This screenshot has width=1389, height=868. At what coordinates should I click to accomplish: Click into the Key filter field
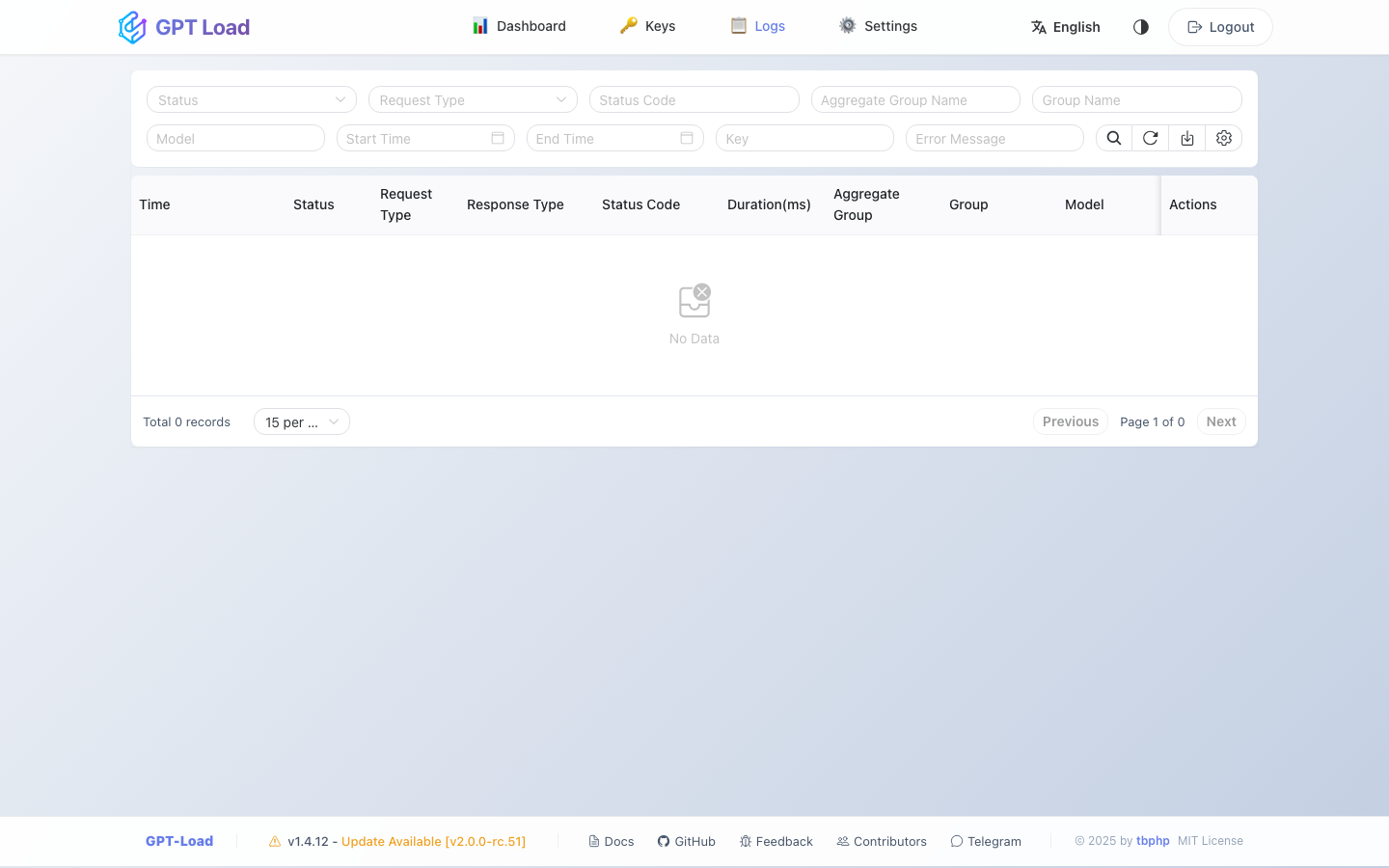[804, 138]
